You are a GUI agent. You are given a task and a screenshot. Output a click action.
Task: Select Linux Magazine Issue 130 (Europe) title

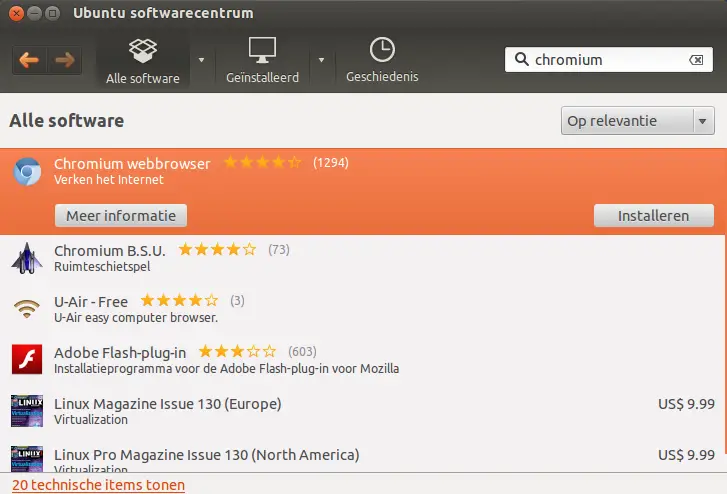click(168, 404)
